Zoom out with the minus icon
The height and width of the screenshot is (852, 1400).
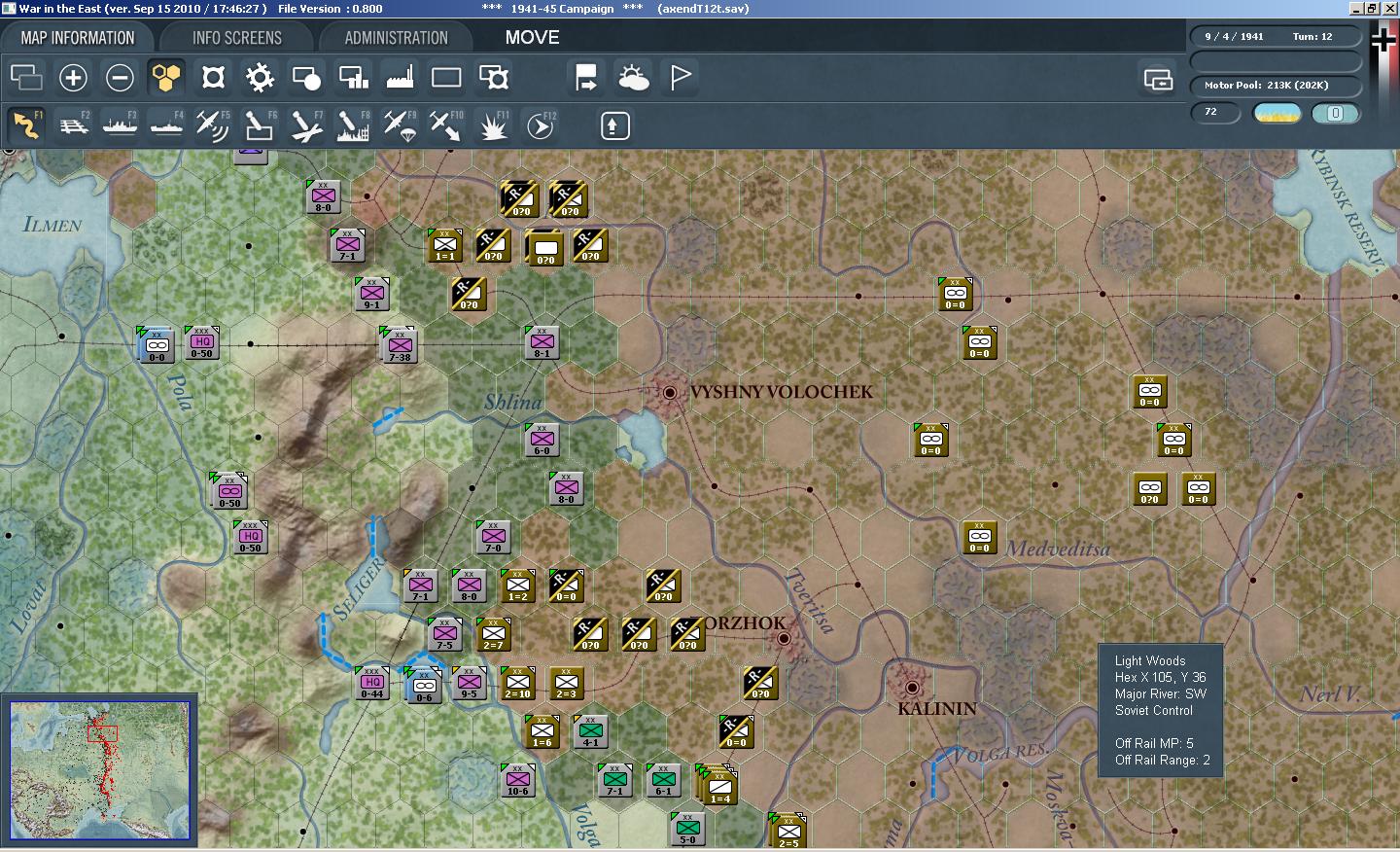[x=120, y=77]
